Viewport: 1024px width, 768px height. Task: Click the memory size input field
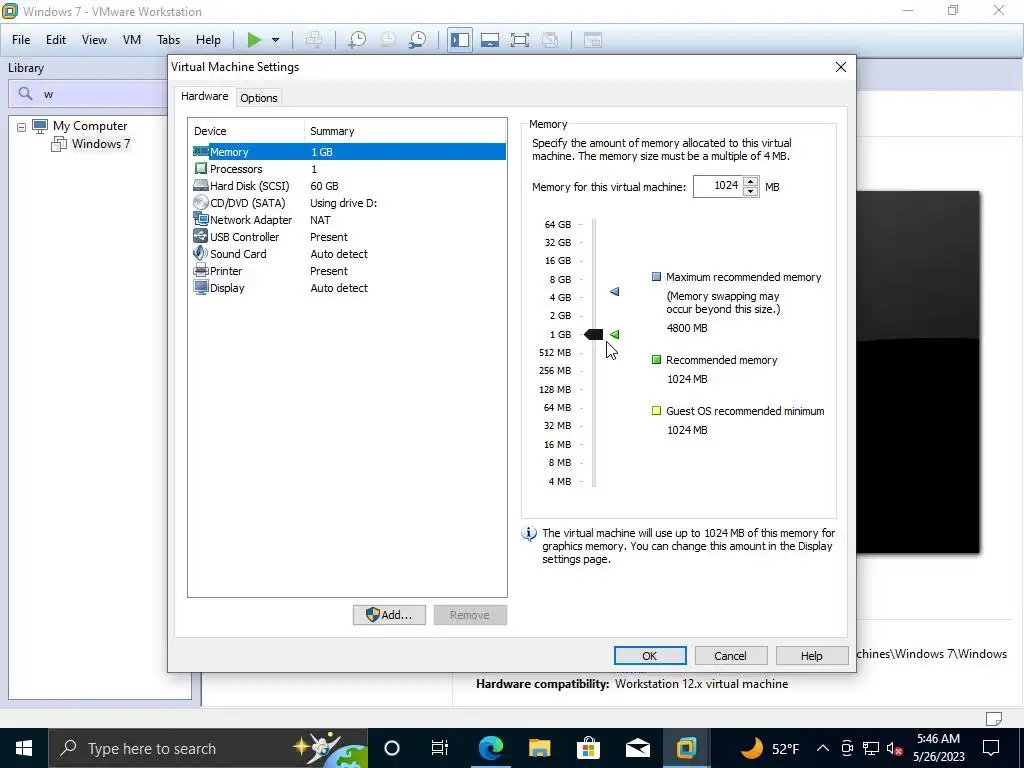(718, 186)
